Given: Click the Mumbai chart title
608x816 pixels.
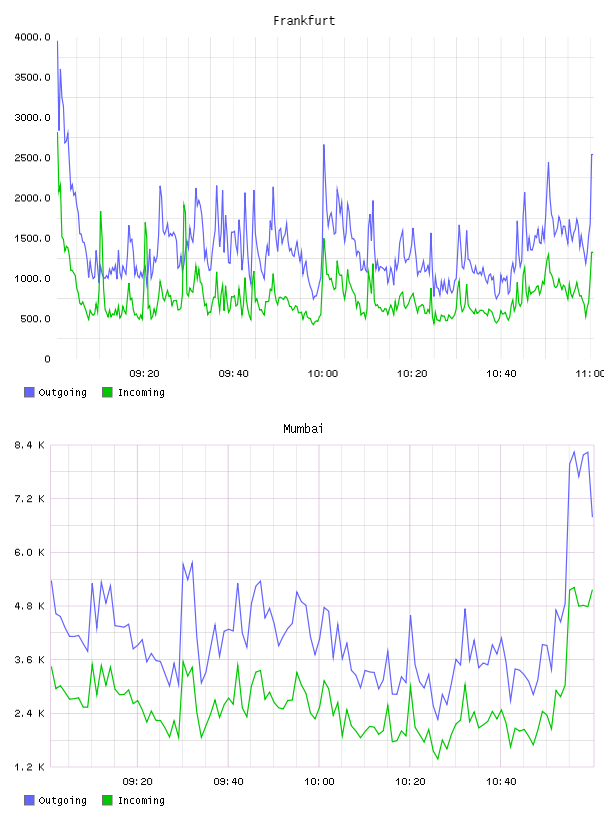Looking at the screenshot, I should coord(303,429).
